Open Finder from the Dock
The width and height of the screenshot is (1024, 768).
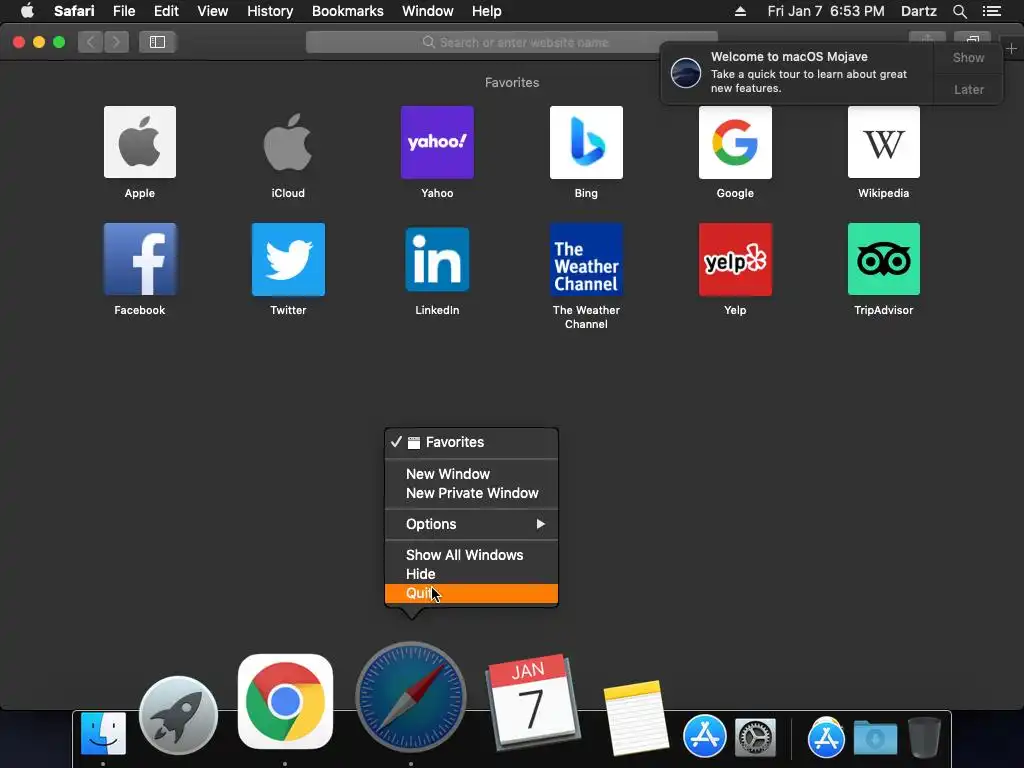[103, 733]
